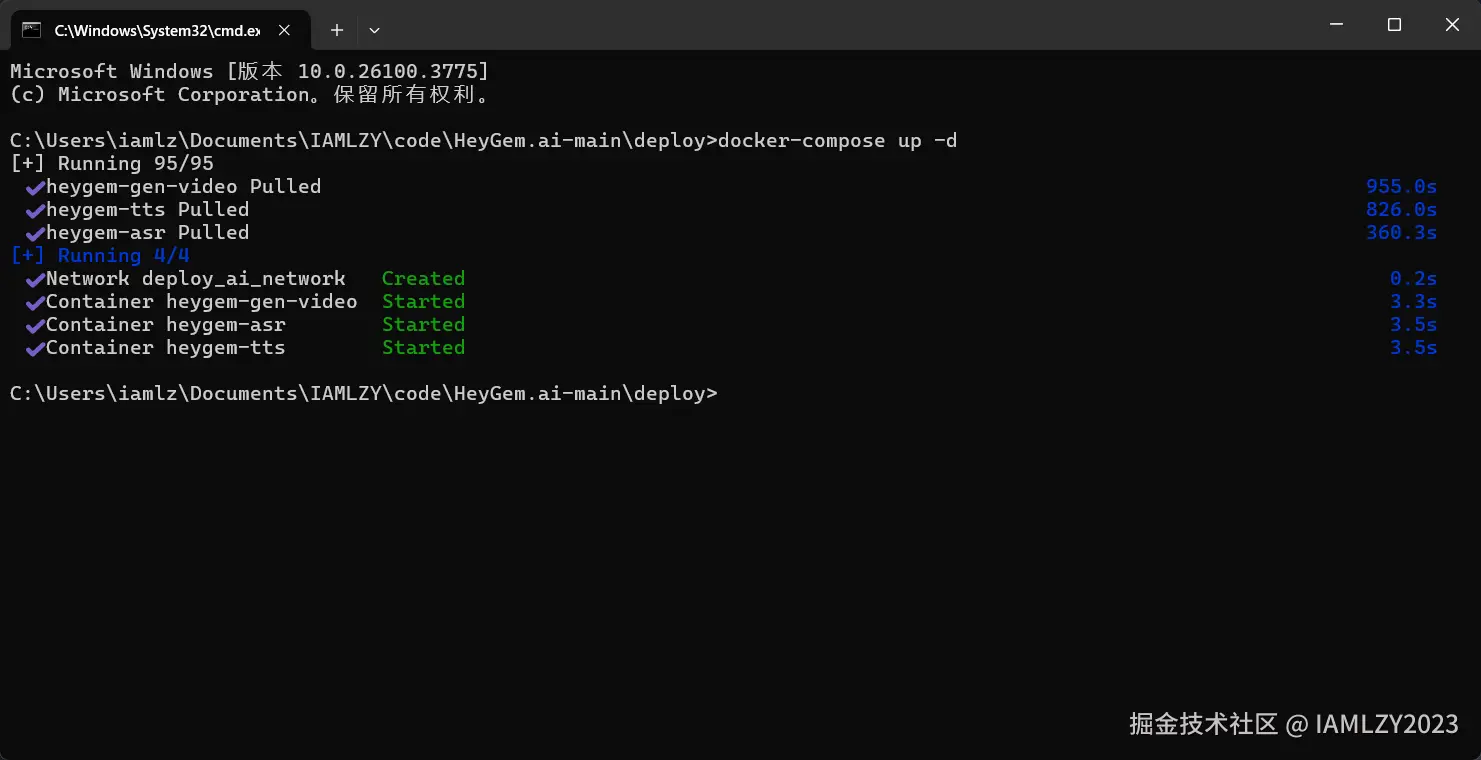Click checkmark beside heygem-gen-video Pulled
1481x760 pixels.
pos(35,187)
